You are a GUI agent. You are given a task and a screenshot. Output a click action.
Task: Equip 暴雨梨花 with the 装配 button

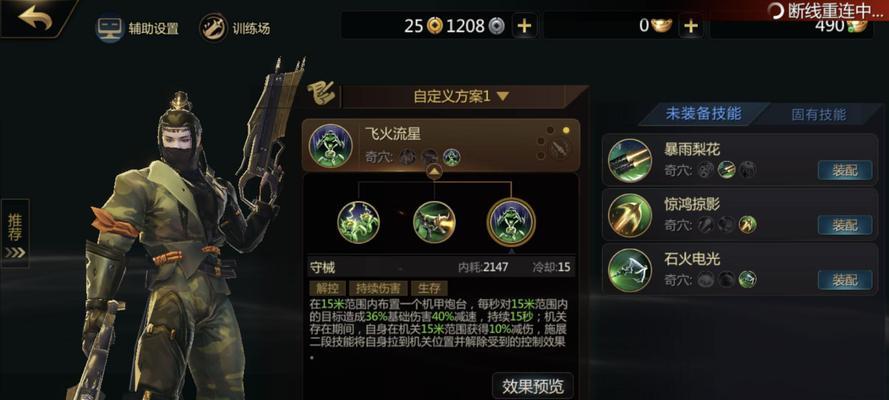click(x=845, y=170)
